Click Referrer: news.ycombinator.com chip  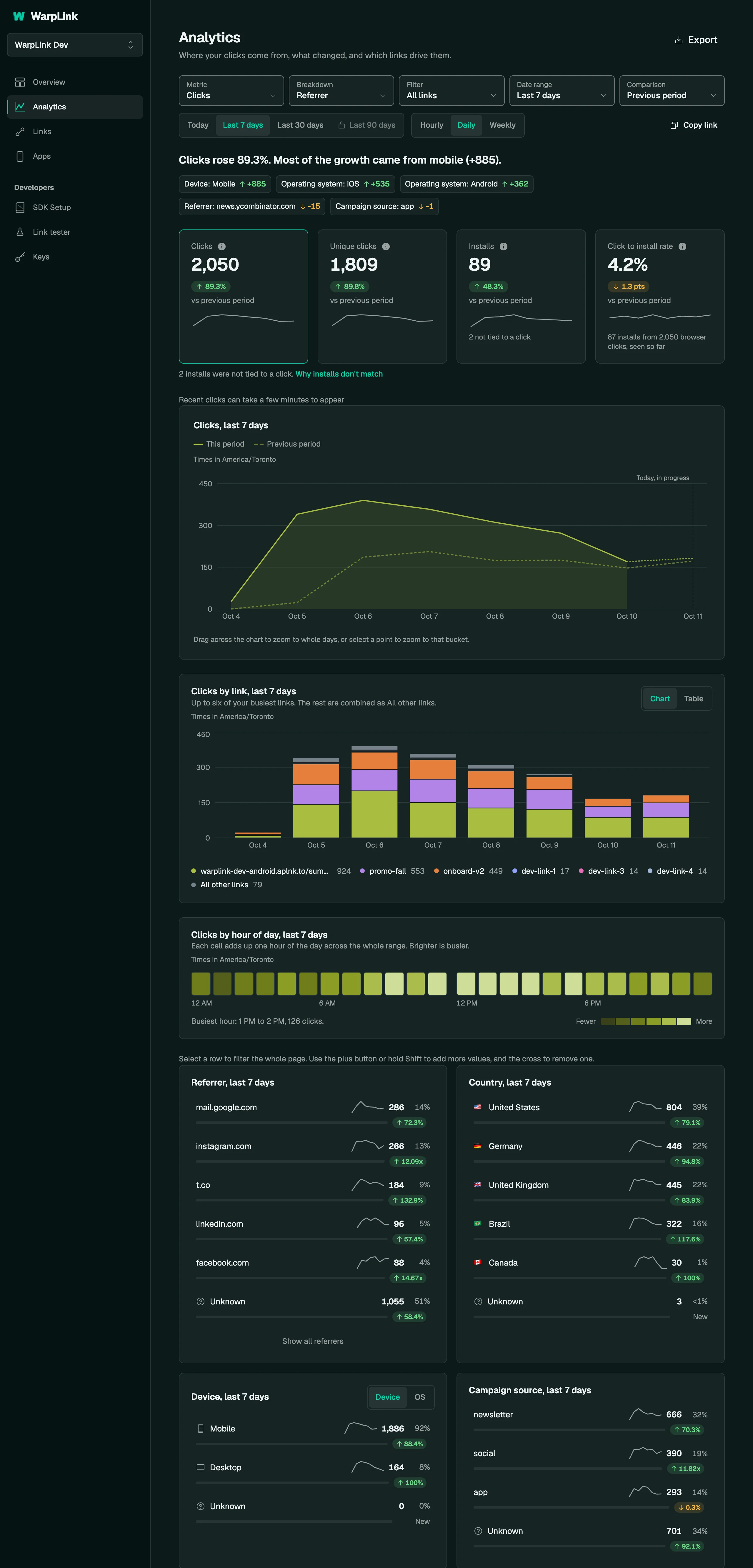252,206
